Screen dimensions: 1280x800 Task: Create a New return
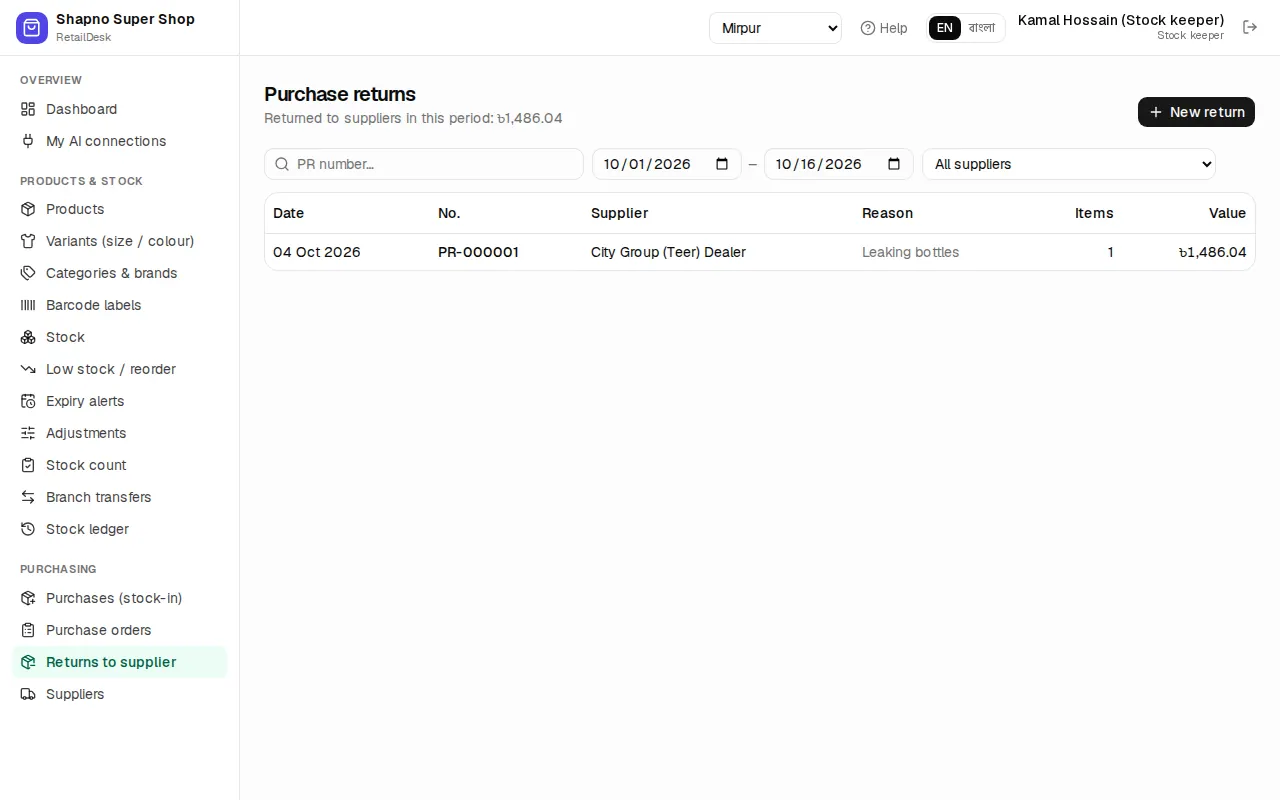click(x=1196, y=112)
